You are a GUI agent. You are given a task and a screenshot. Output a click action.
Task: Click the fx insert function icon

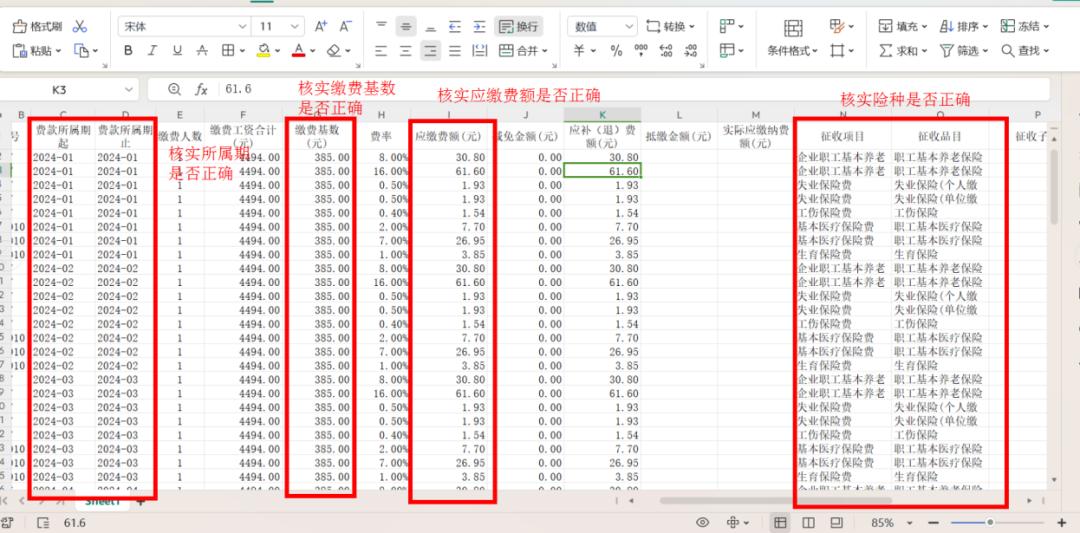[201, 90]
